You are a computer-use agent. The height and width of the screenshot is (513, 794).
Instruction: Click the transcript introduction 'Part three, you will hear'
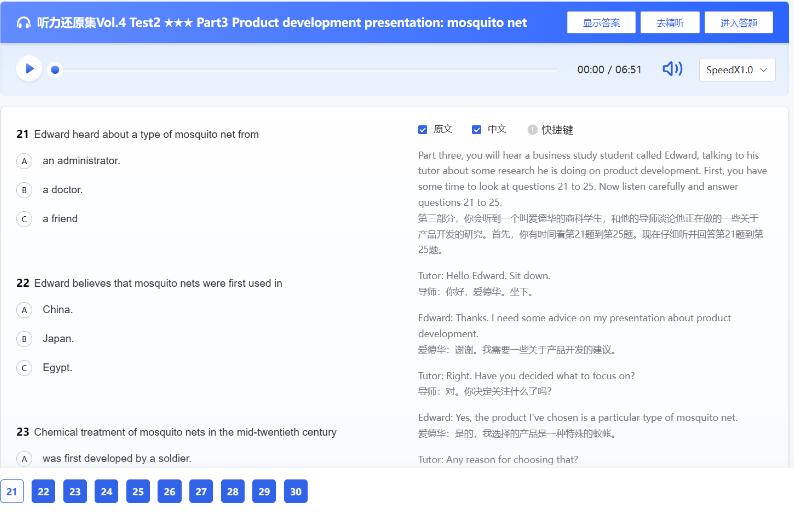coord(592,179)
